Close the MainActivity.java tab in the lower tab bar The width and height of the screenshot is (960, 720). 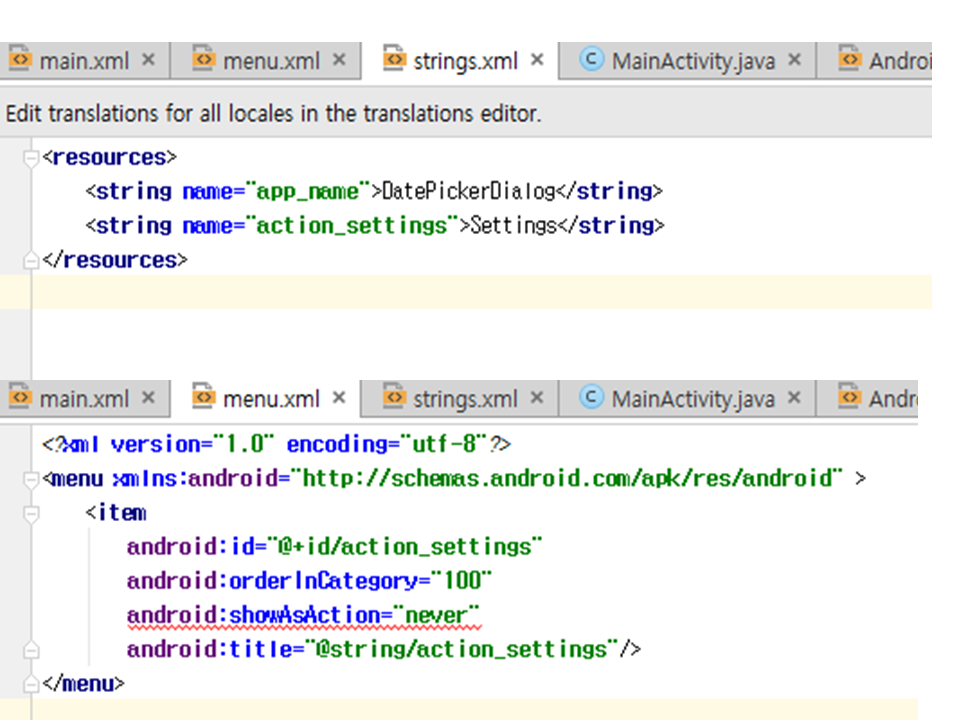[x=794, y=398]
